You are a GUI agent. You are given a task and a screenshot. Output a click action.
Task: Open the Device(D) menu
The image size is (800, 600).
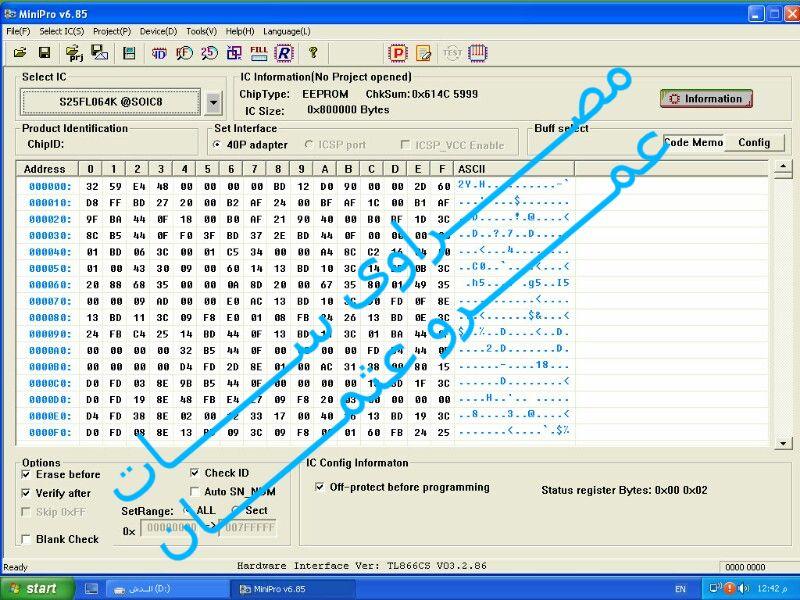(159, 32)
